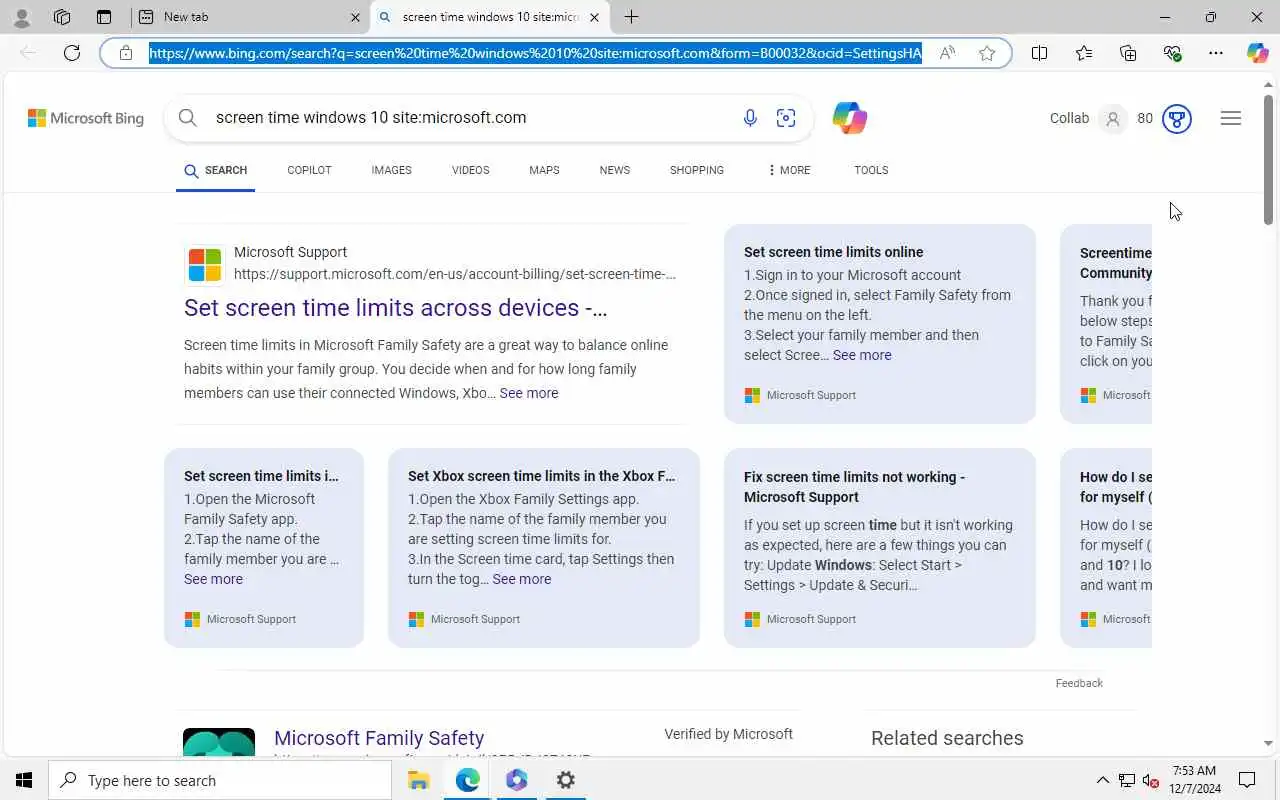Open the Favorites list icon

1084,53
